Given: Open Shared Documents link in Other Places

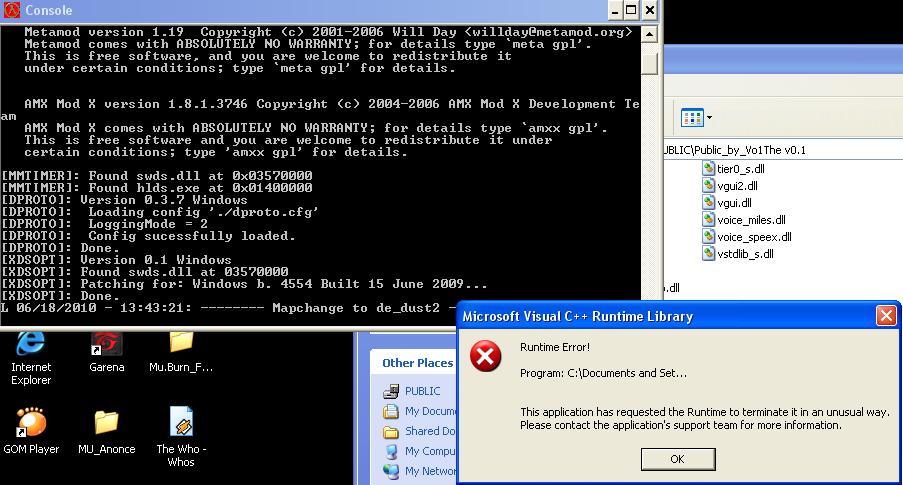Looking at the screenshot, I should 430,431.
